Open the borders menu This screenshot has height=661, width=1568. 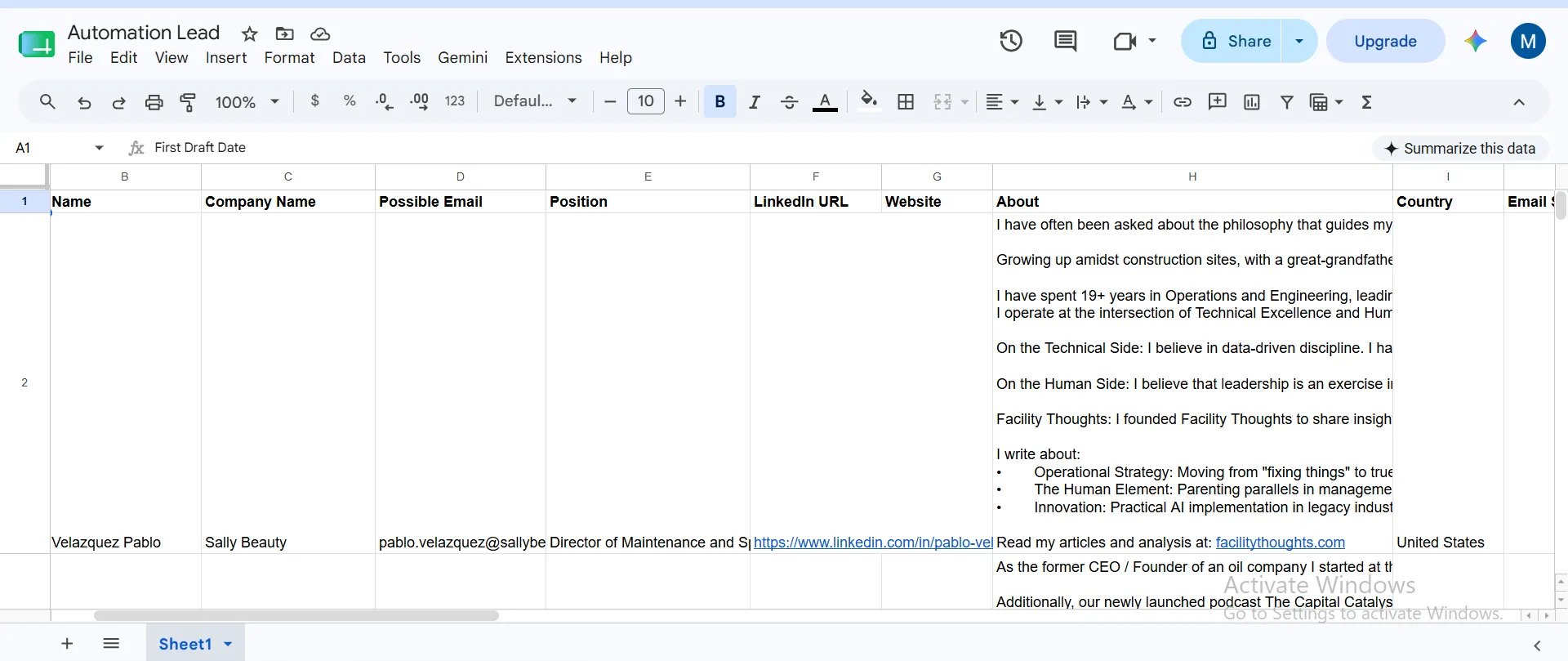pyautogui.click(x=906, y=101)
